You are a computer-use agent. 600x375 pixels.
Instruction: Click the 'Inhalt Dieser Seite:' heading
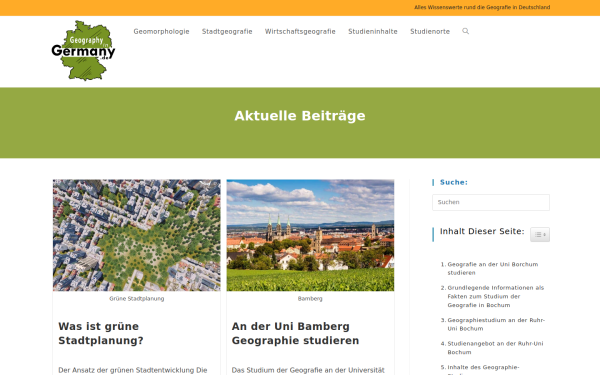pyautogui.click(x=482, y=231)
